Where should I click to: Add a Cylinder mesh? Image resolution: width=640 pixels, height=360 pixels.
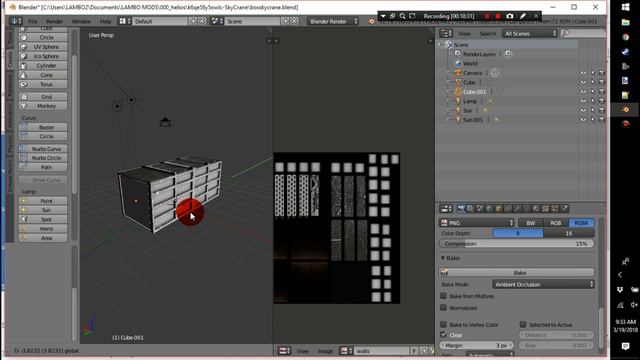click(43, 65)
